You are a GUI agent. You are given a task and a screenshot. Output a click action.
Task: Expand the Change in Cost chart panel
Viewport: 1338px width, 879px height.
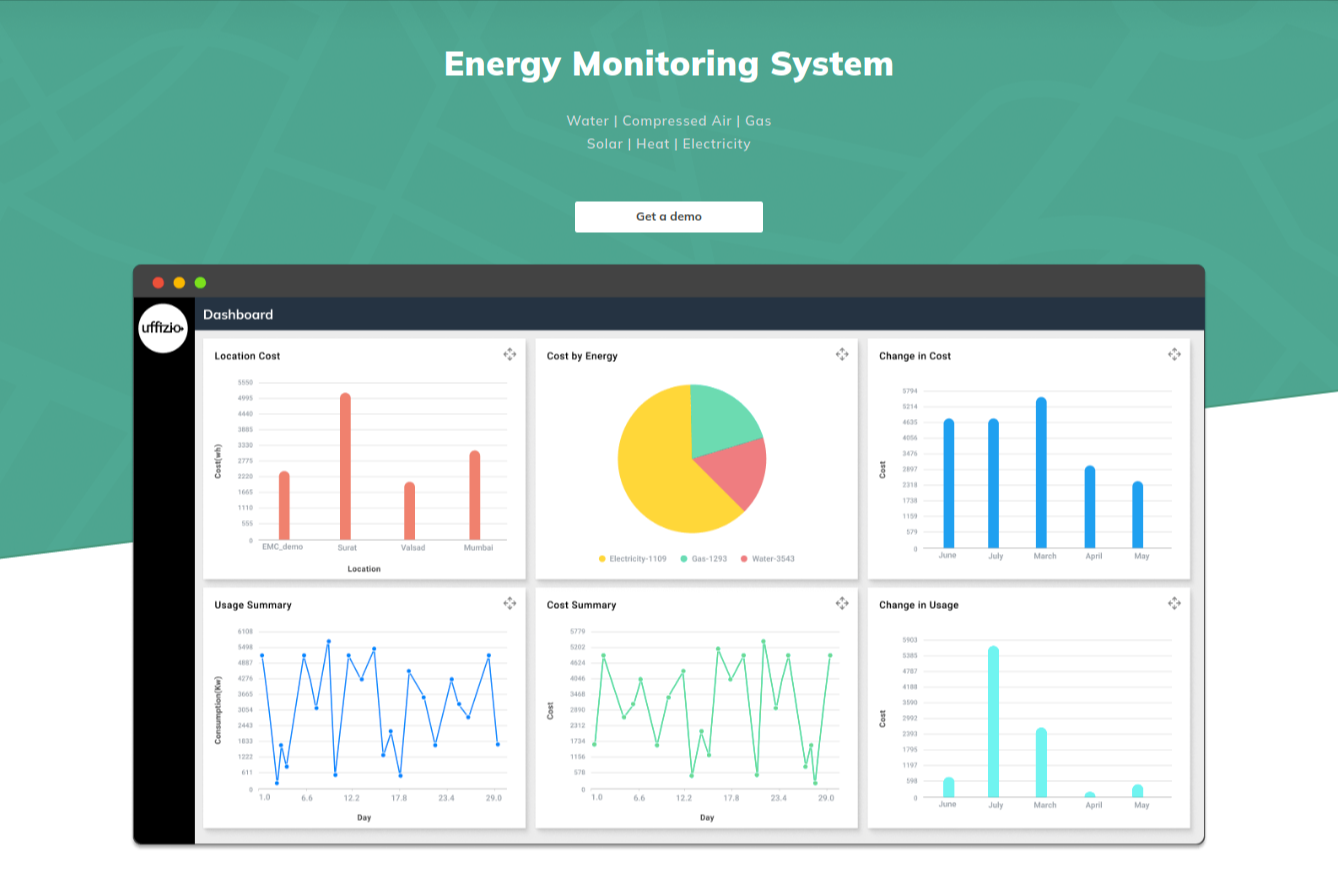1174,354
